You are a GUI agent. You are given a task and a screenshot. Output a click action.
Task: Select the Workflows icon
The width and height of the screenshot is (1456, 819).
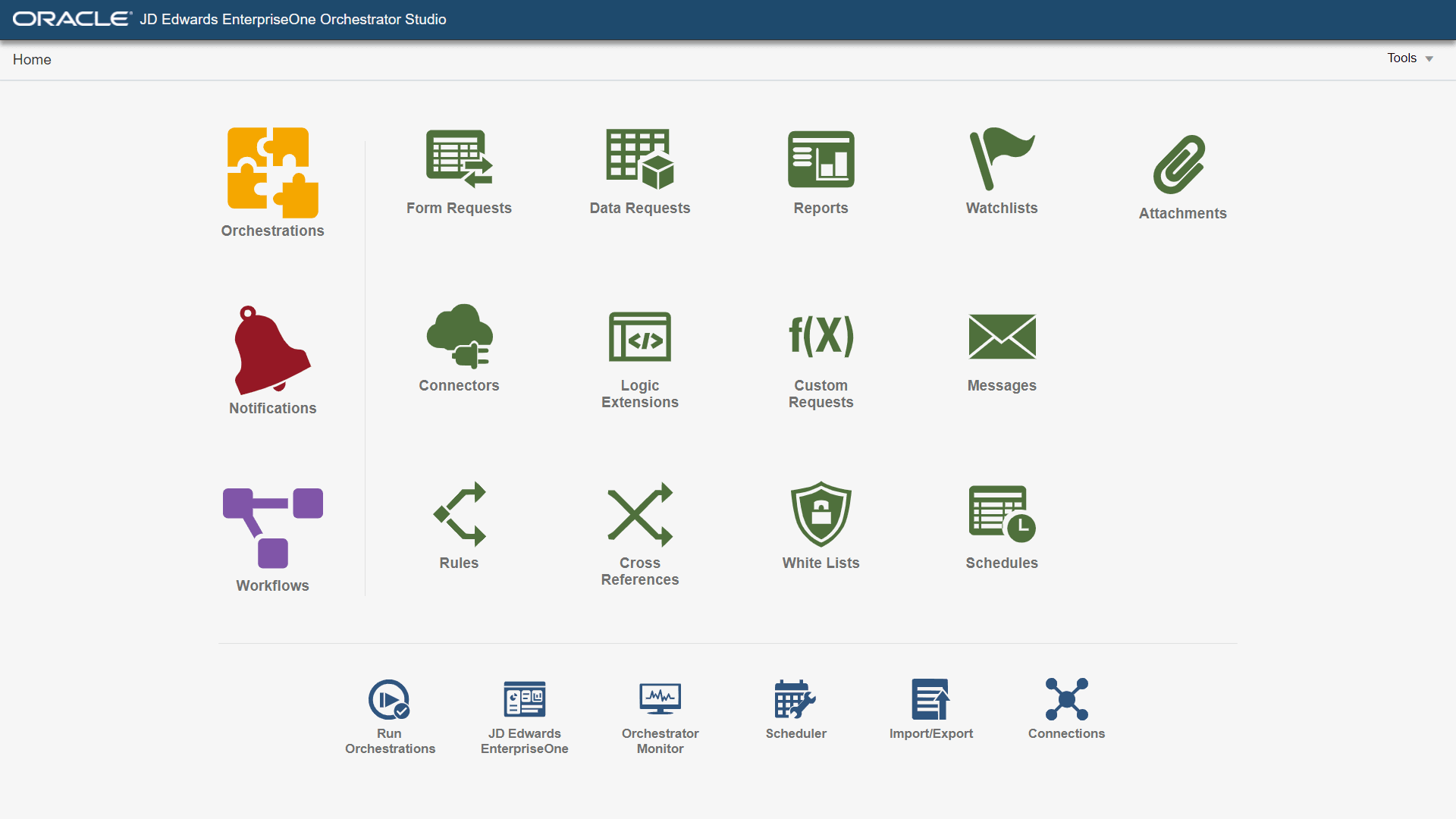click(x=272, y=528)
